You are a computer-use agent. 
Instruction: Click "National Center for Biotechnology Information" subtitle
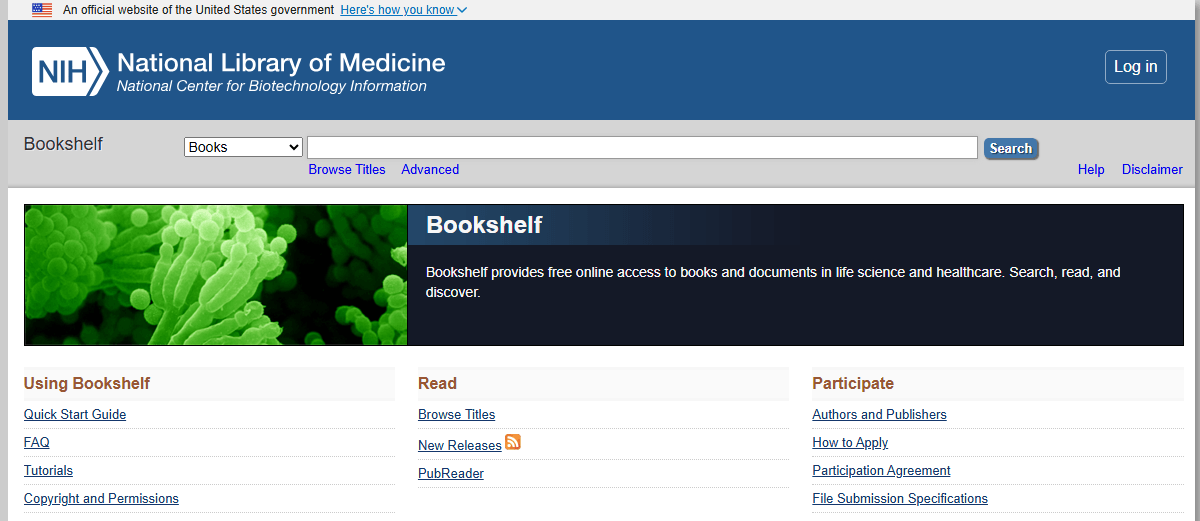tap(272, 87)
